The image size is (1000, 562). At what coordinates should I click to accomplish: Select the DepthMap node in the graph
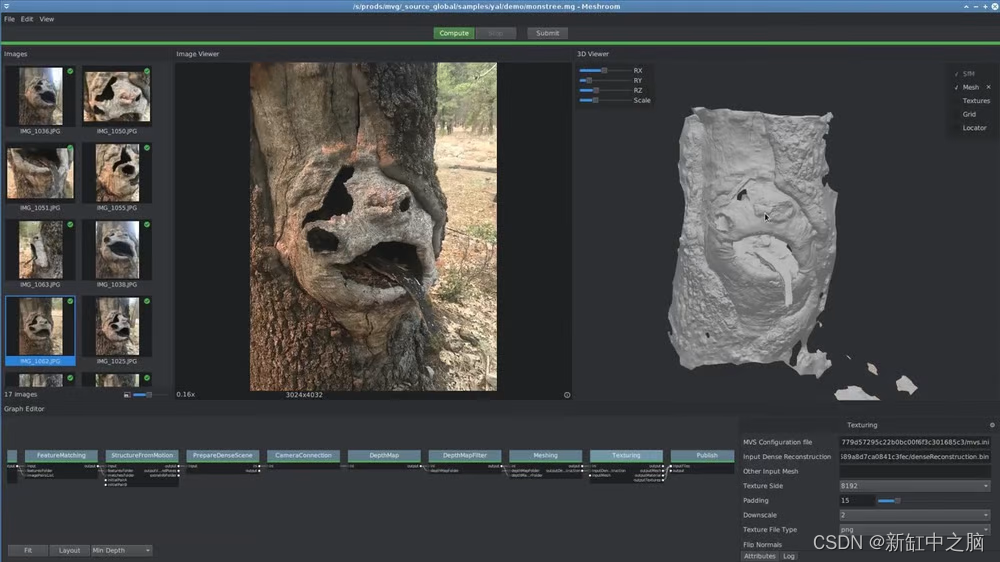click(x=384, y=455)
